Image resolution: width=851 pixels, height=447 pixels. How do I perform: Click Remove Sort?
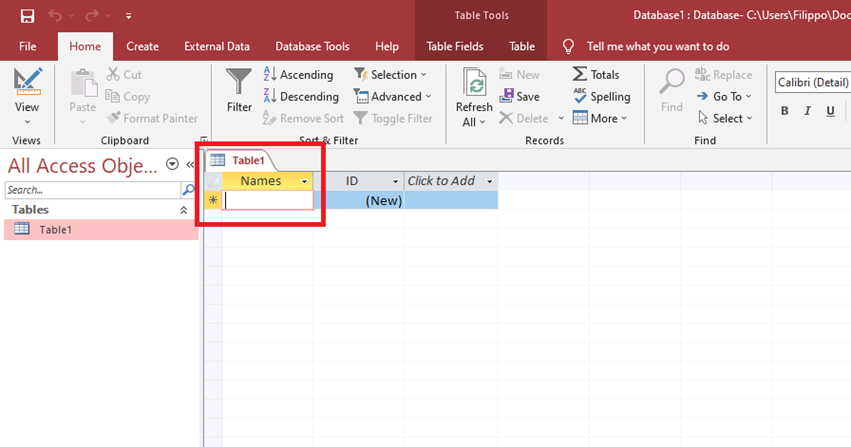303,118
